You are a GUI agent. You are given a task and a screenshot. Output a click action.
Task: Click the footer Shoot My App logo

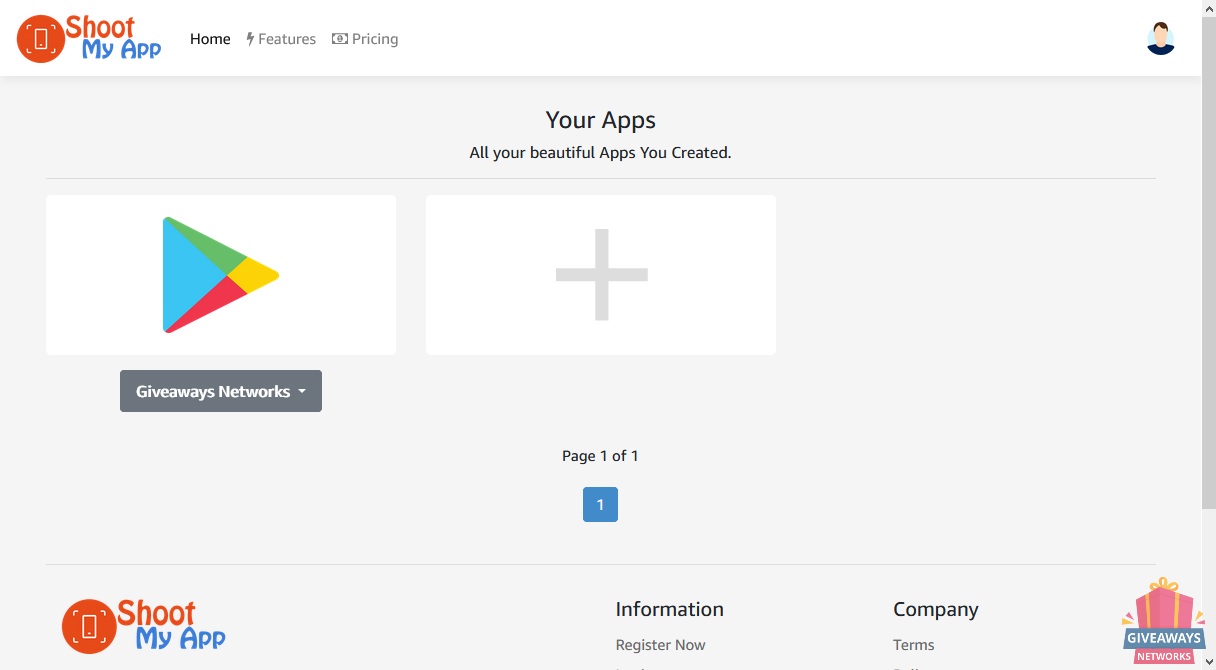[144, 626]
